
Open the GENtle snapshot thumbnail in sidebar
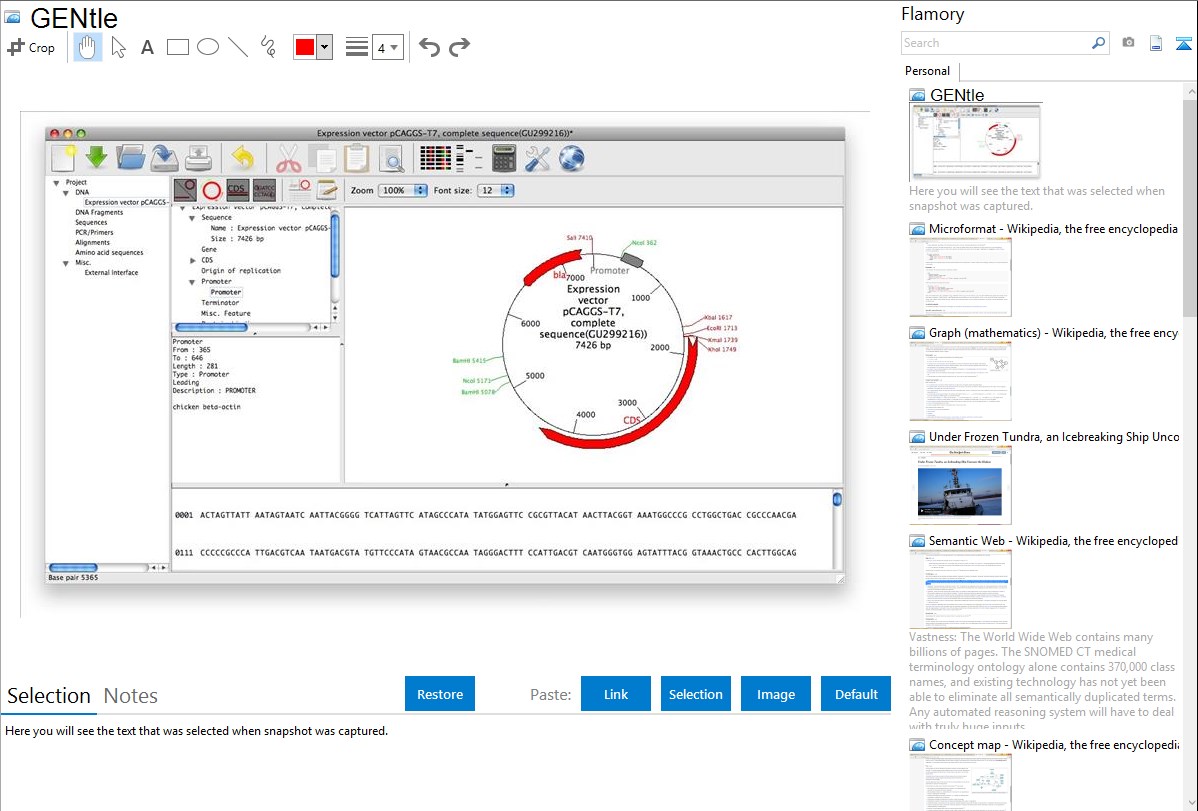pos(975,141)
